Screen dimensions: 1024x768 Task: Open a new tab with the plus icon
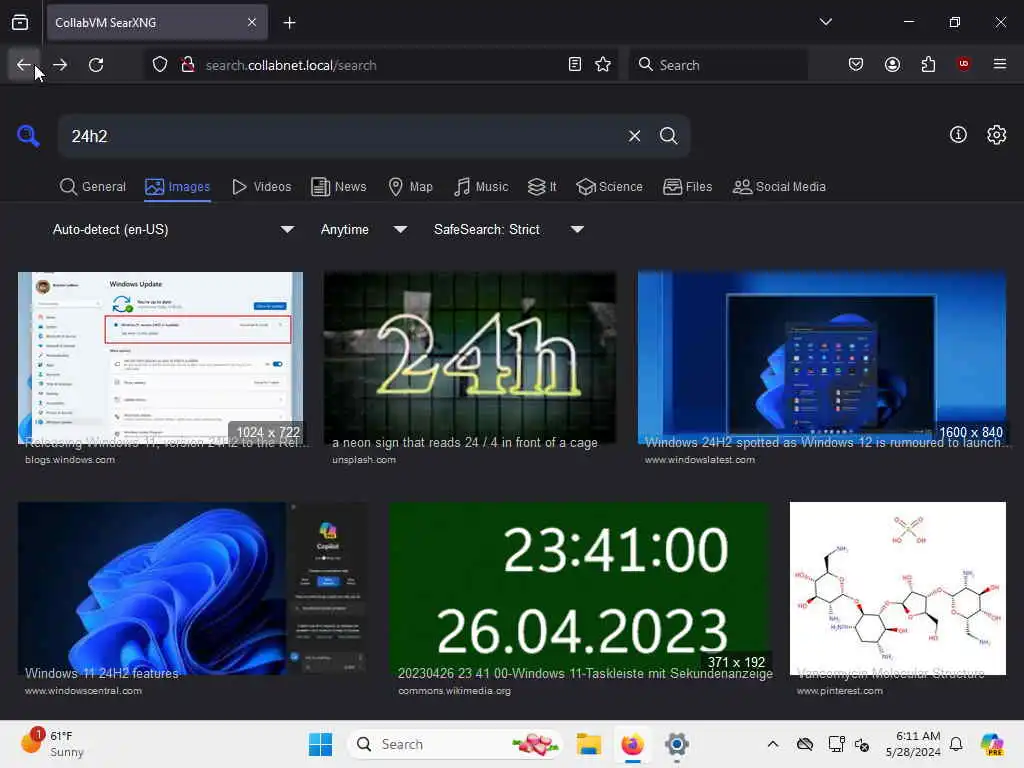click(x=289, y=23)
